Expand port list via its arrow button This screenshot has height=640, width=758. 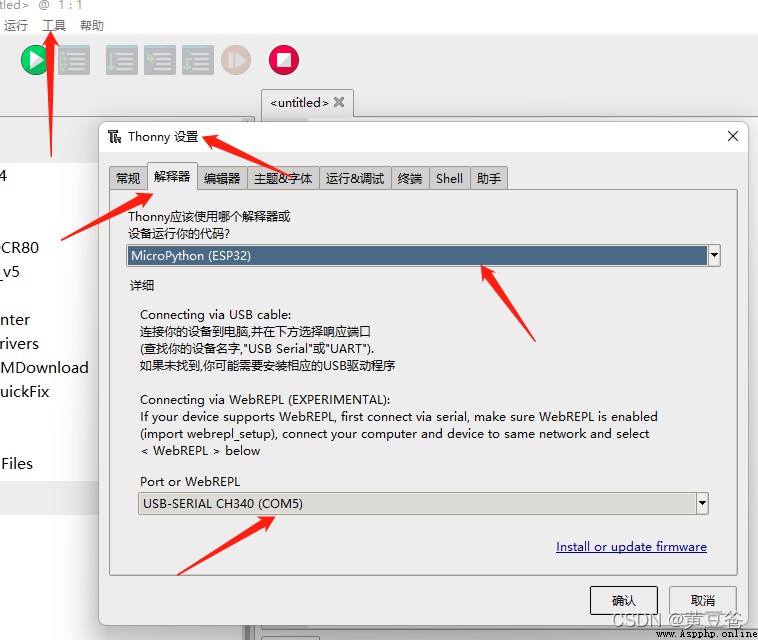[702, 504]
